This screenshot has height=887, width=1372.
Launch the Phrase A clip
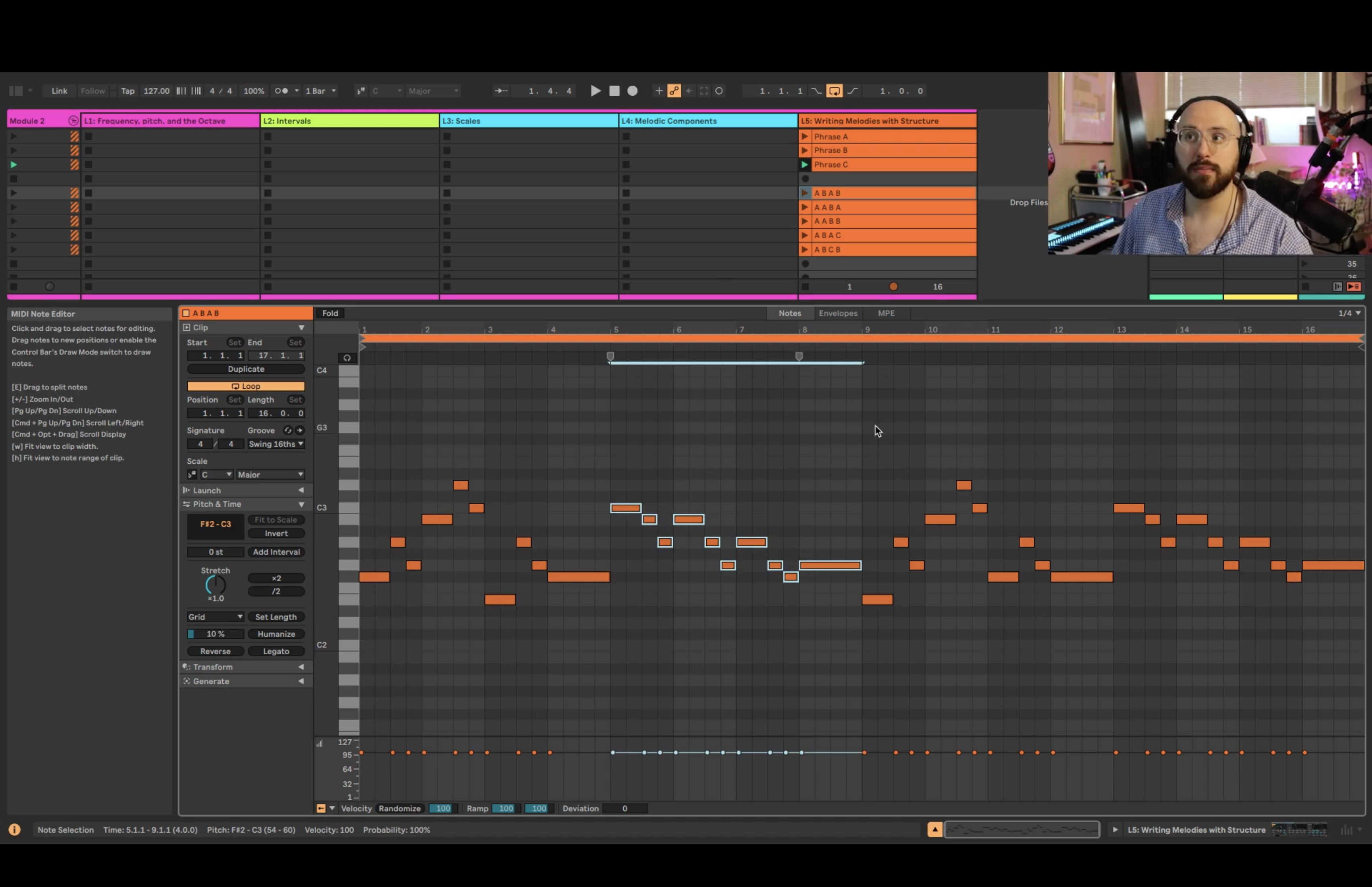[x=805, y=137]
